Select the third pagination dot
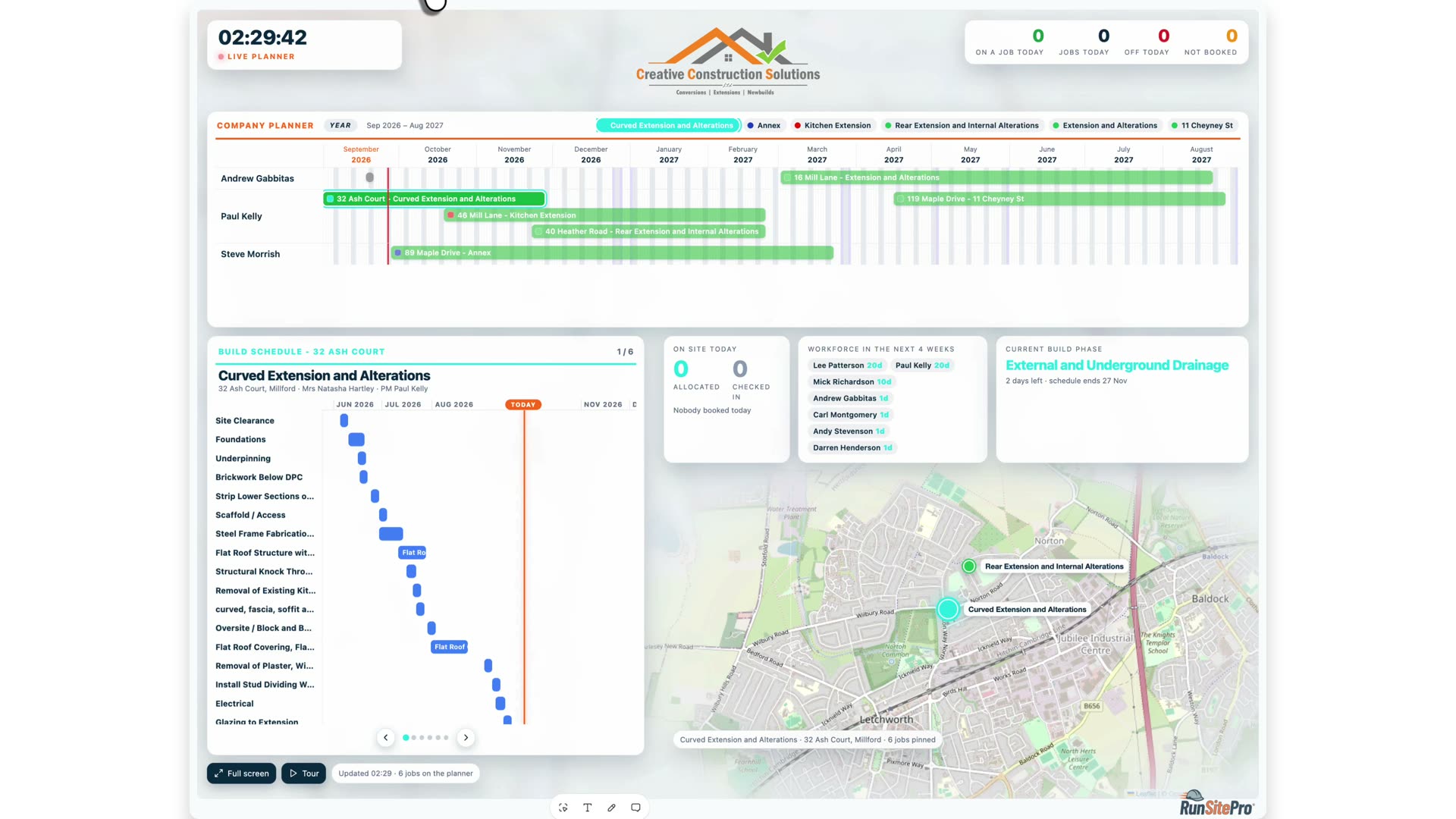The height and width of the screenshot is (819, 1456). click(x=422, y=737)
